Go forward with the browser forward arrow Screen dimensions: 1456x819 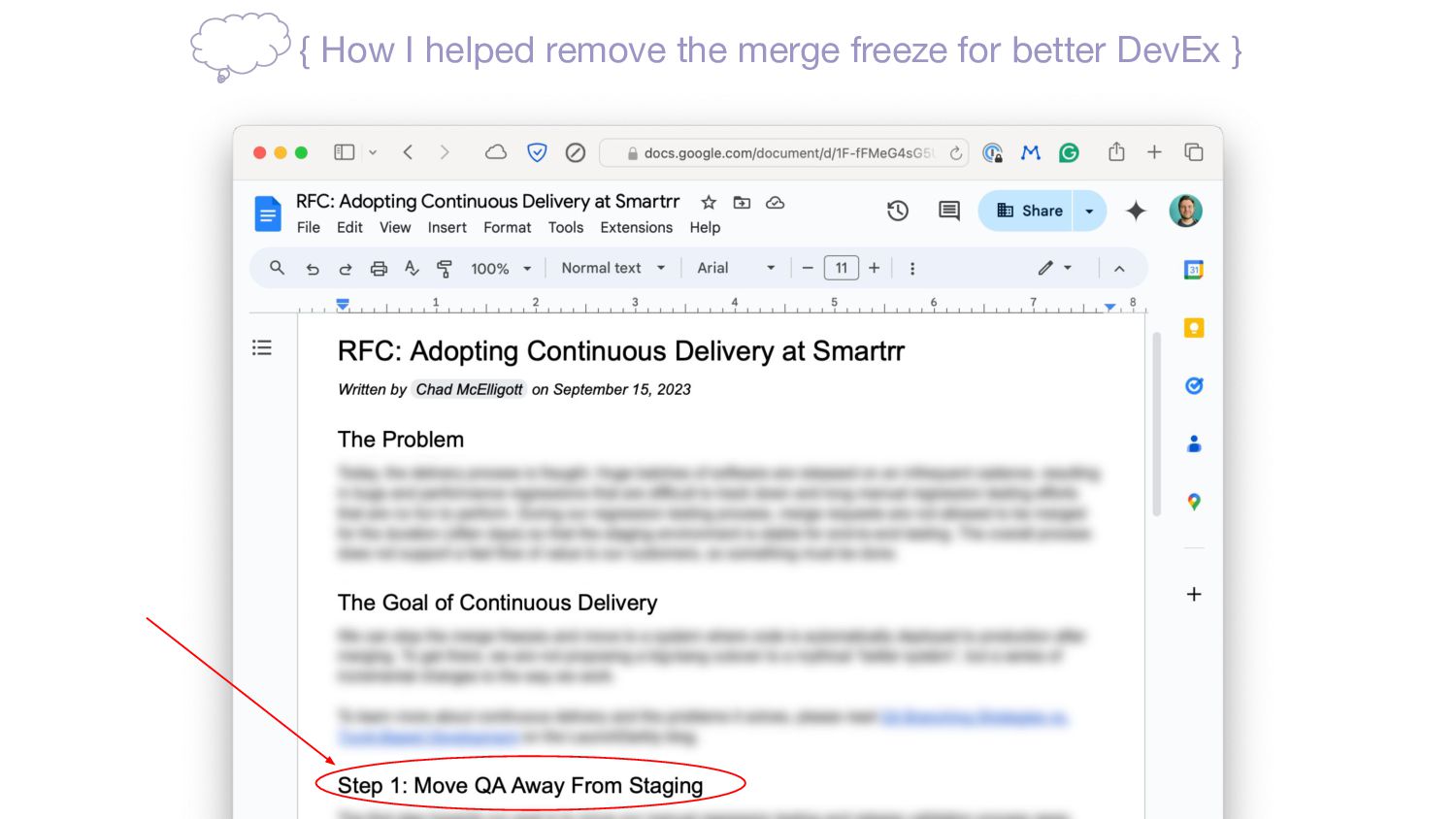[445, 152]
